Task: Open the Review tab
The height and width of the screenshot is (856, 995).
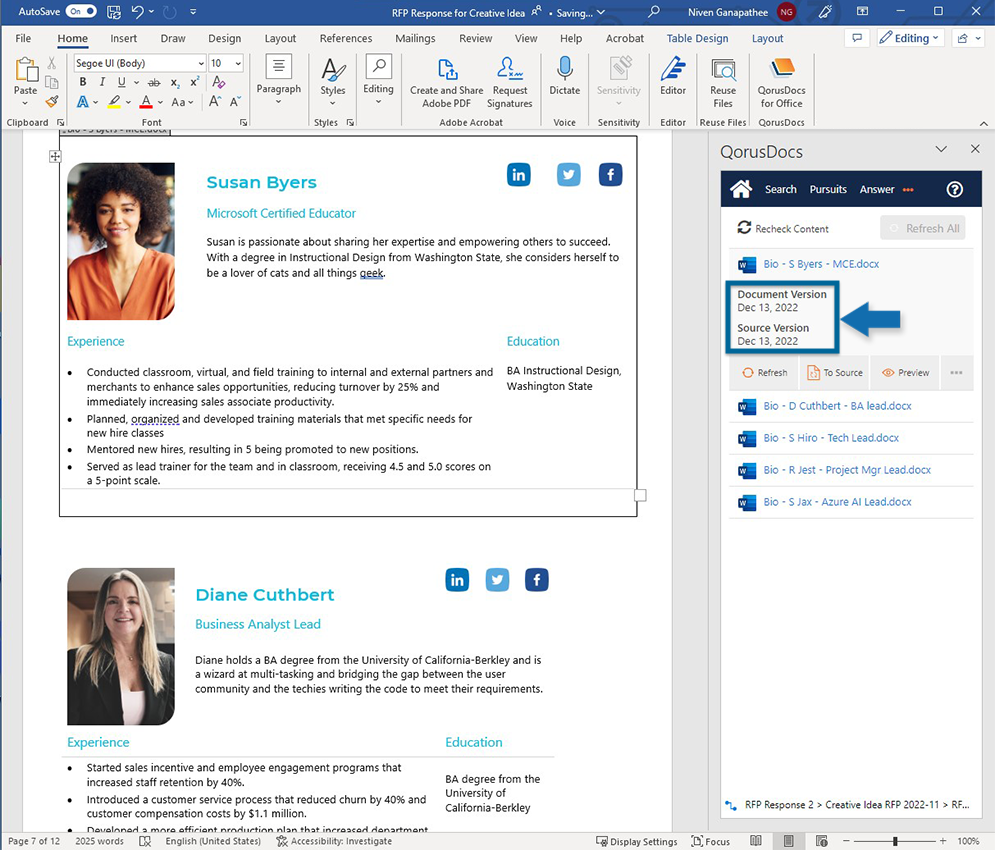Action: 475,38
